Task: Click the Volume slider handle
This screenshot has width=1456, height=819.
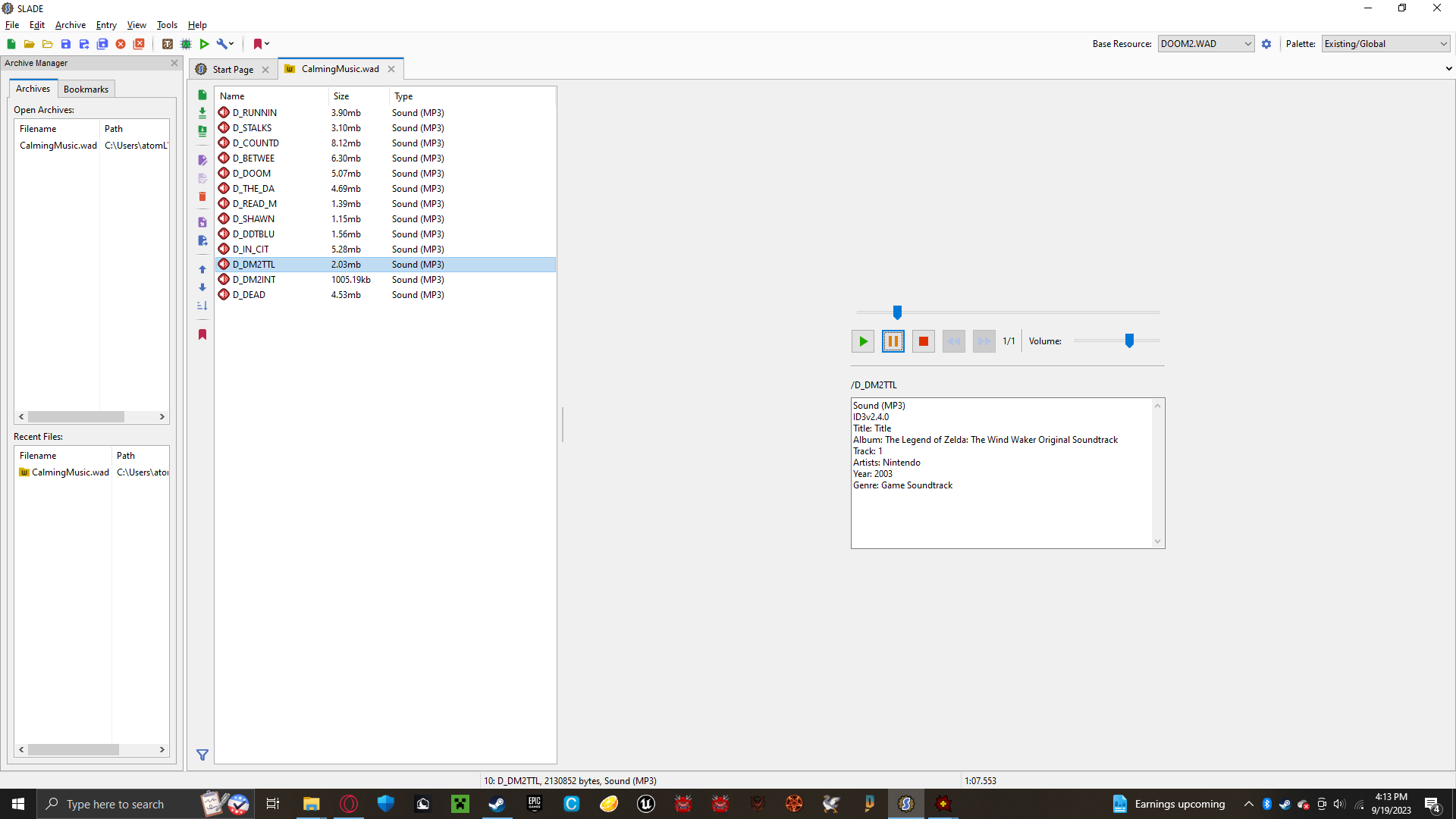Action: coord(1129,341)
